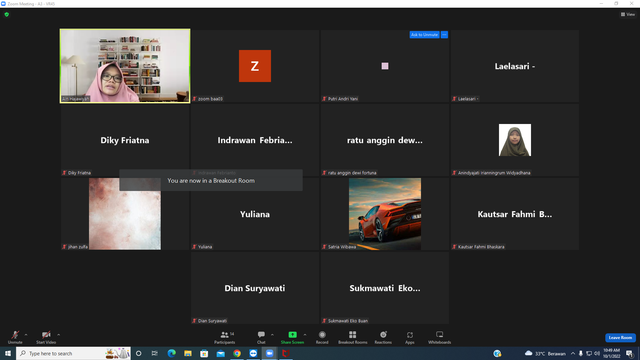
Task: Open the Windows notification center
Action: [x=630, y=353]
